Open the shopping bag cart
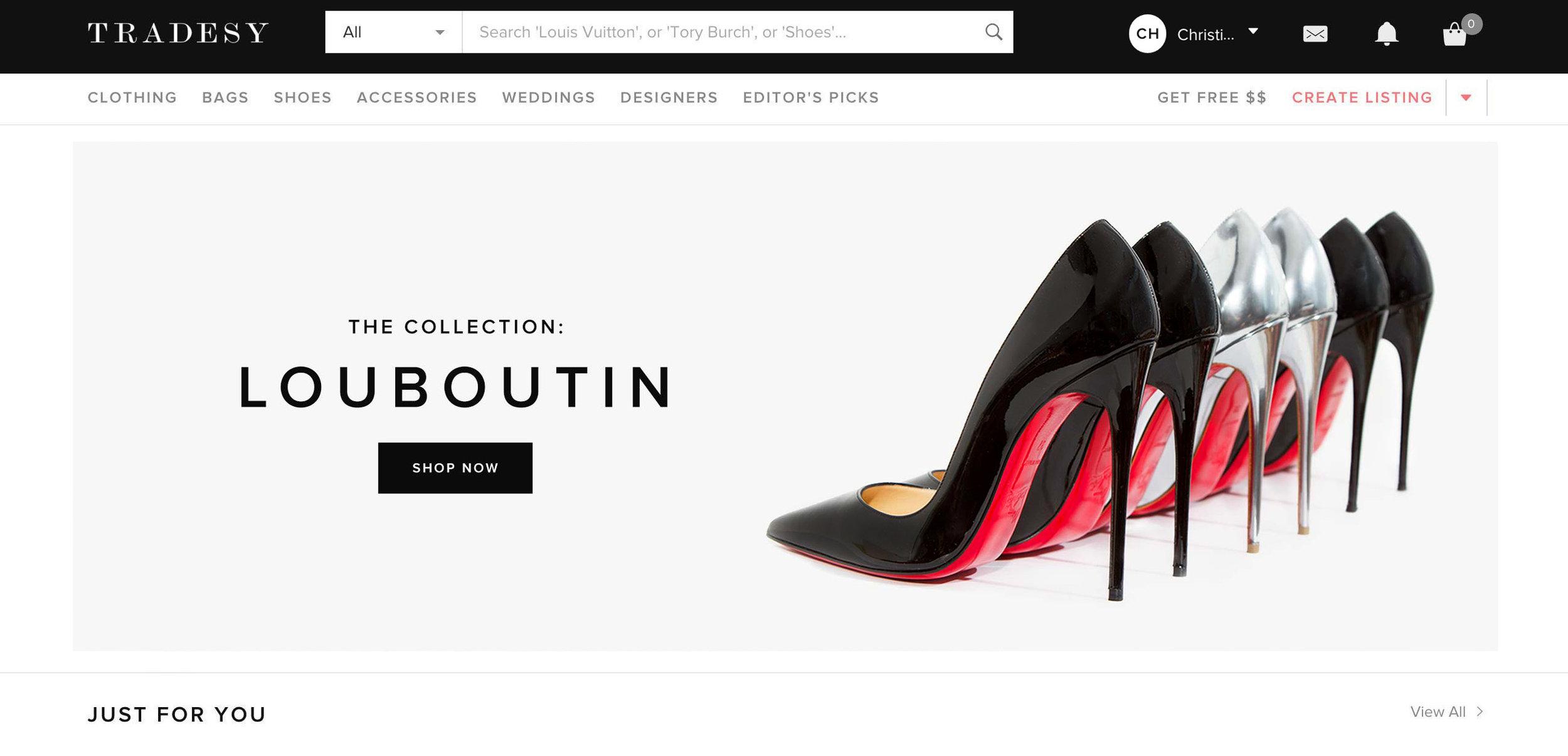 tap(1454, 35)
